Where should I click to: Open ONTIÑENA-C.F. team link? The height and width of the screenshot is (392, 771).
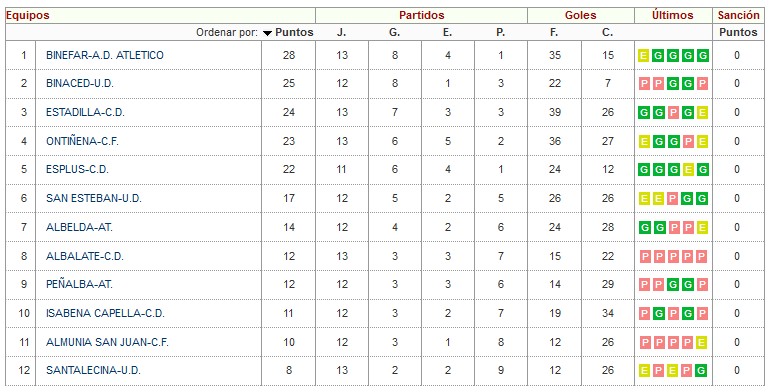point(82,141)
